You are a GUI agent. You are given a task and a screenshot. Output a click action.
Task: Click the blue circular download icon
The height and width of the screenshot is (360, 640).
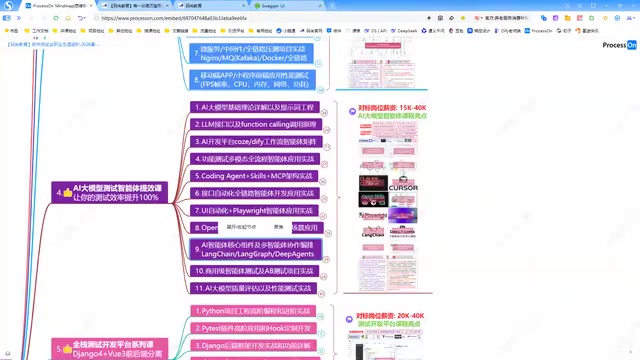[617, 18]
